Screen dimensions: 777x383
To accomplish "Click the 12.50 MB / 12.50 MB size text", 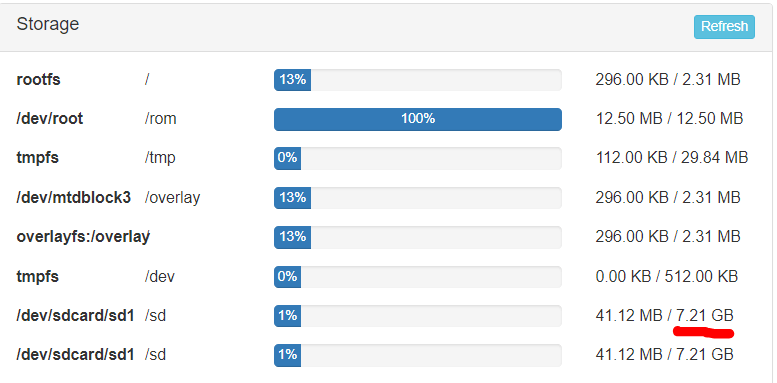I will point(669,119).
